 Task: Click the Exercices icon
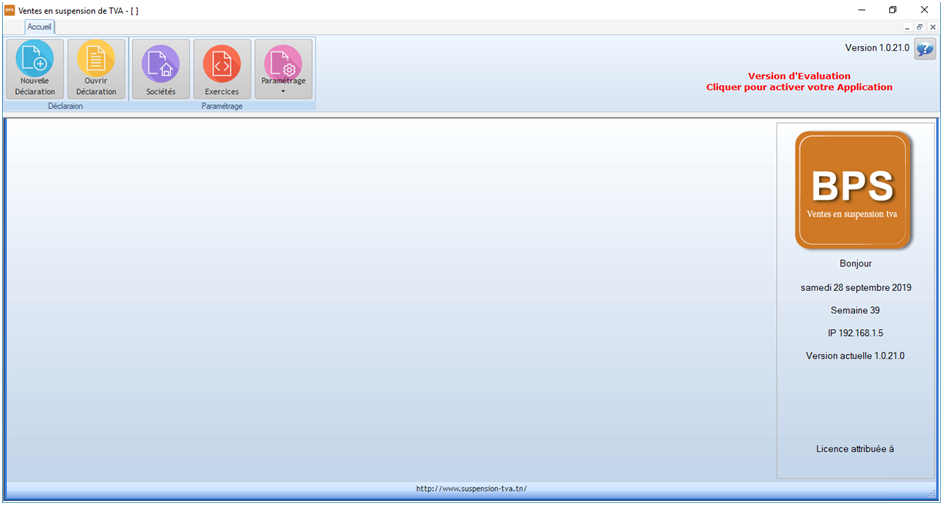[x=222, y=69]
